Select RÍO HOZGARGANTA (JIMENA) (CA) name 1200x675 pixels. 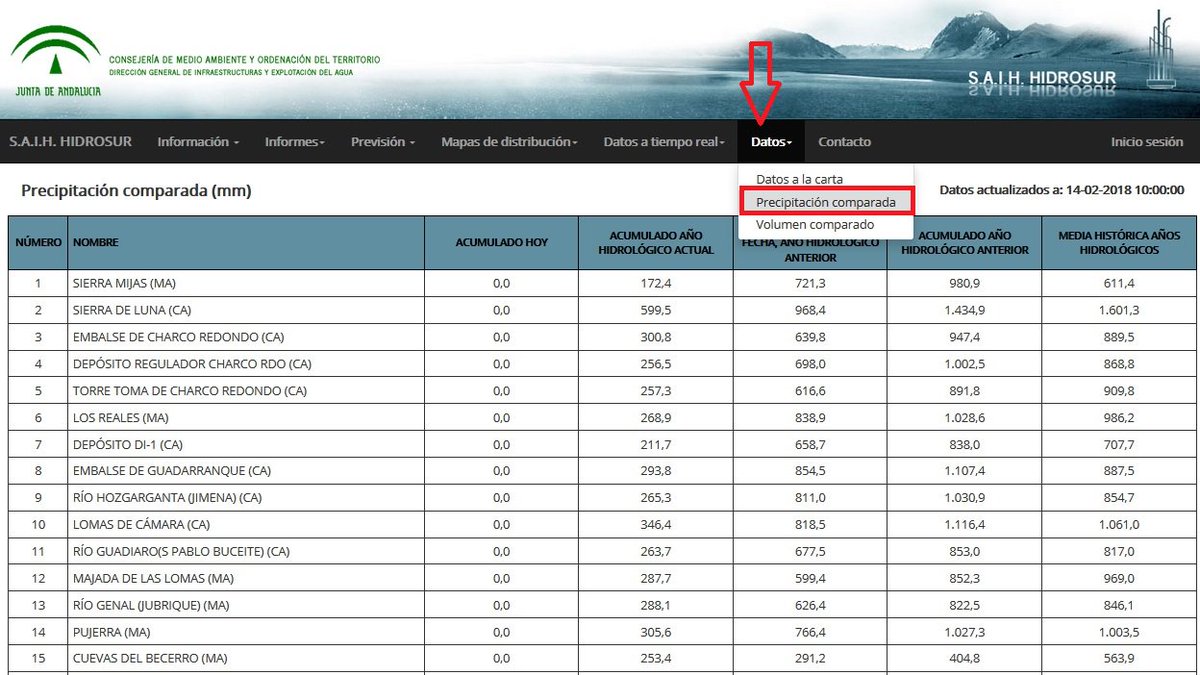(167, 498)
